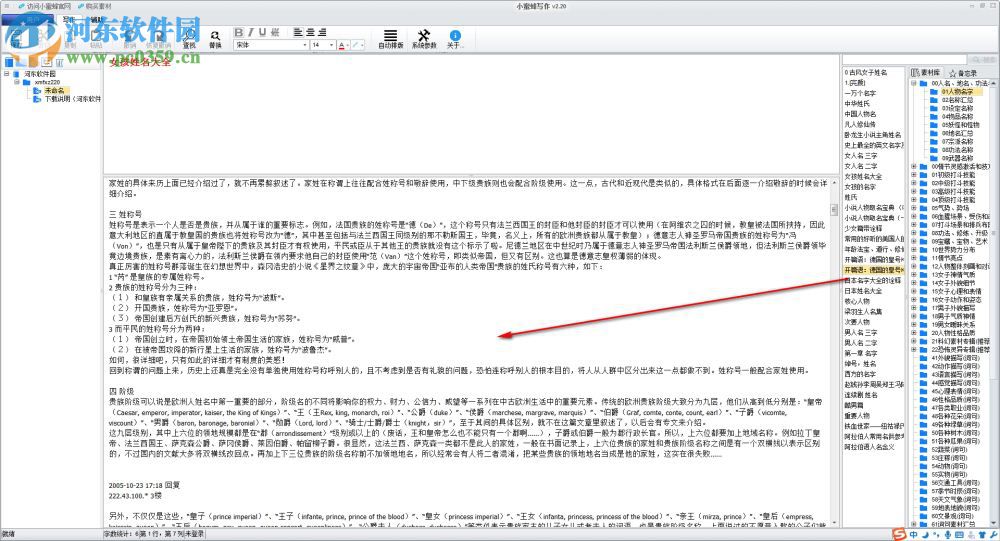The image size is (1000, 541).
Task: Open 西方的名字 from the list
Action: pyautogui.click(x=860, y=374)
